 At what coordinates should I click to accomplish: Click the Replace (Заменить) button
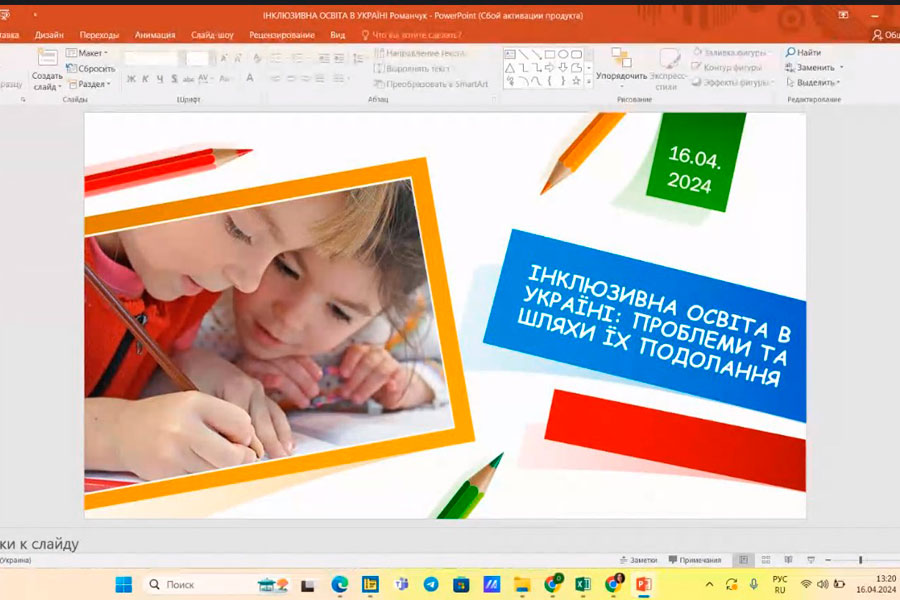point(813,67)
